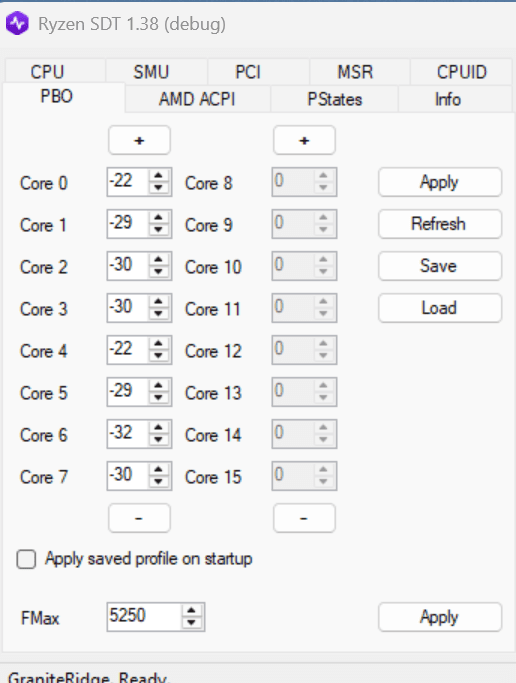Increase Core 1 offset with up arrow
This screenshot has height=683, width=516.
(x=159, y=217)
